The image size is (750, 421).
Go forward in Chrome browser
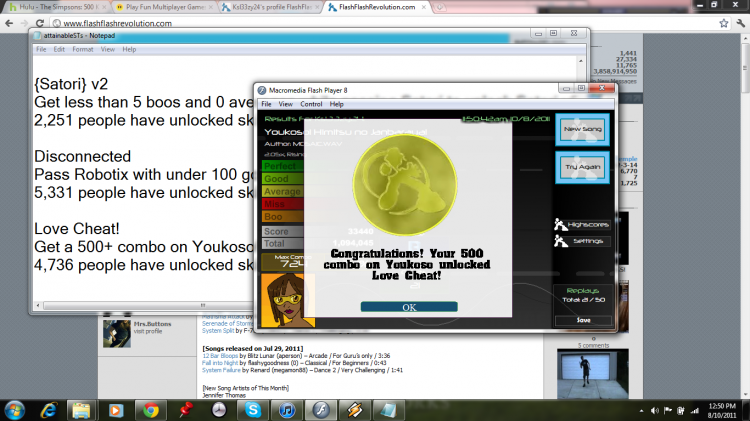[x=24, y=23]
